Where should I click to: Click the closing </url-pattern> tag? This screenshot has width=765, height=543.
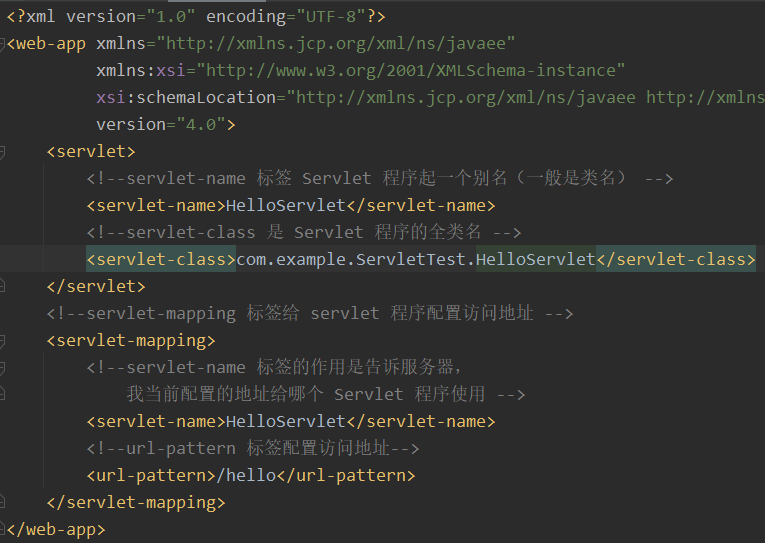click(x=346, y=476)
